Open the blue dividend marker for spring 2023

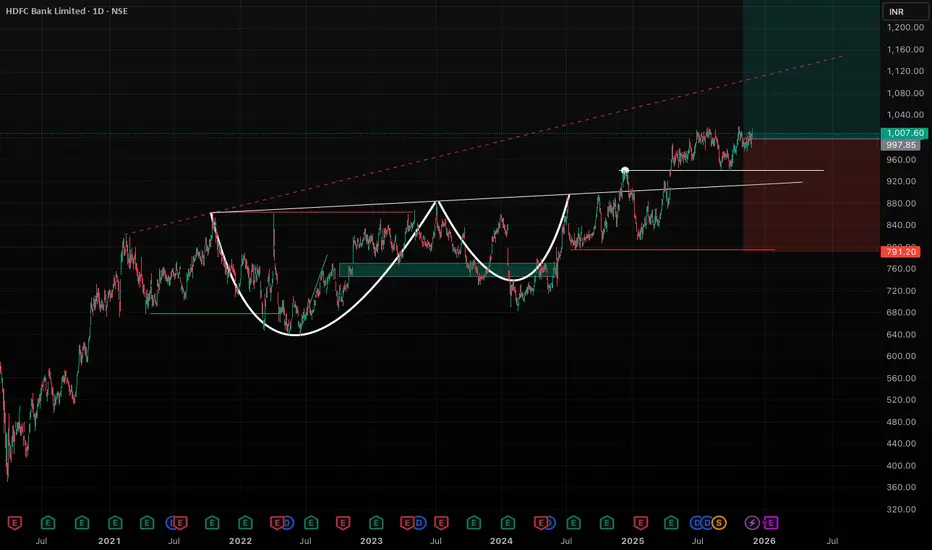coord(420,523)
